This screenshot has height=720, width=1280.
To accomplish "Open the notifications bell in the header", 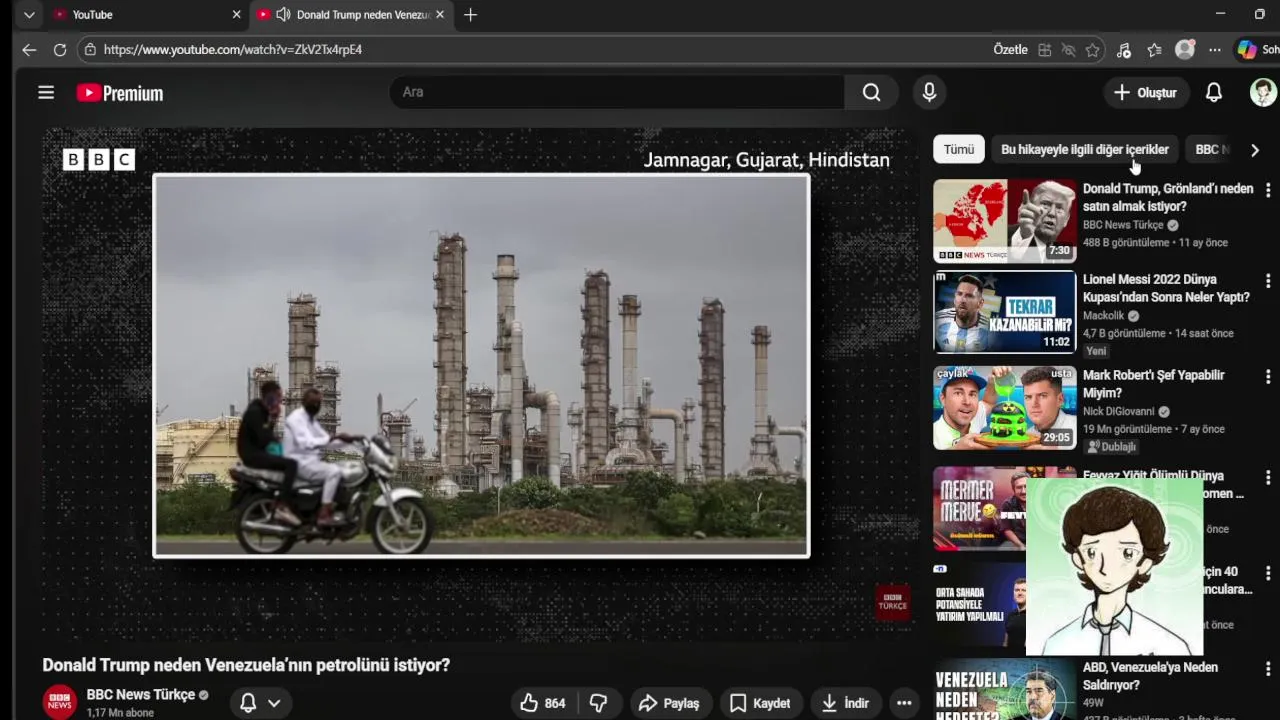I will (1213, 92).
